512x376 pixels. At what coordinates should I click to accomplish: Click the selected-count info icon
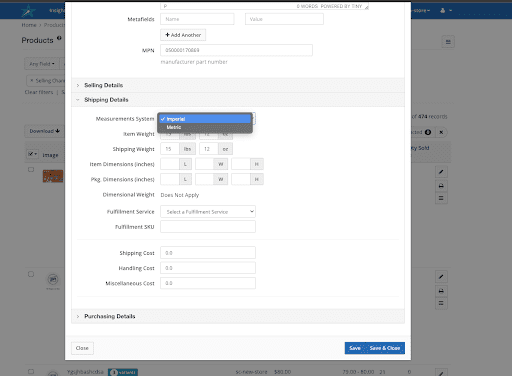[x=428, y=132]
